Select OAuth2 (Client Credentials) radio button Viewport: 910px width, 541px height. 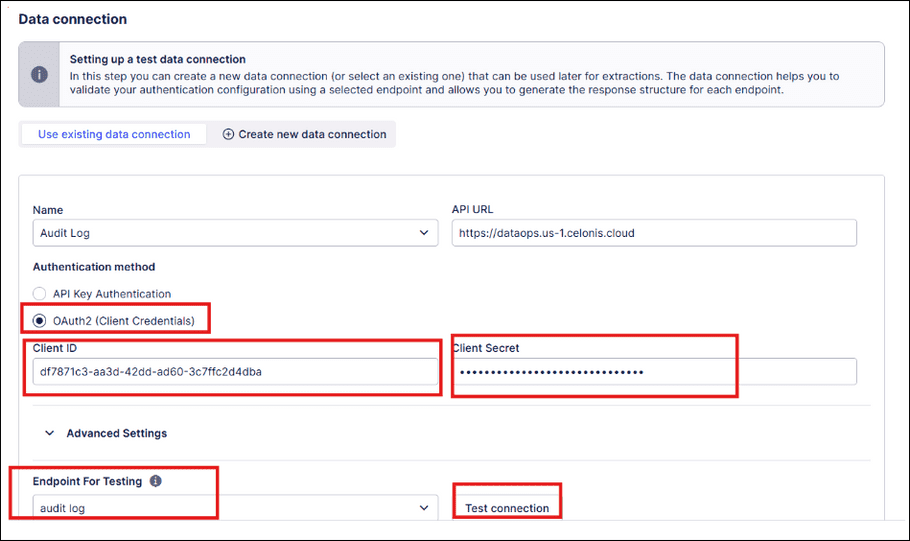(40, 321)
